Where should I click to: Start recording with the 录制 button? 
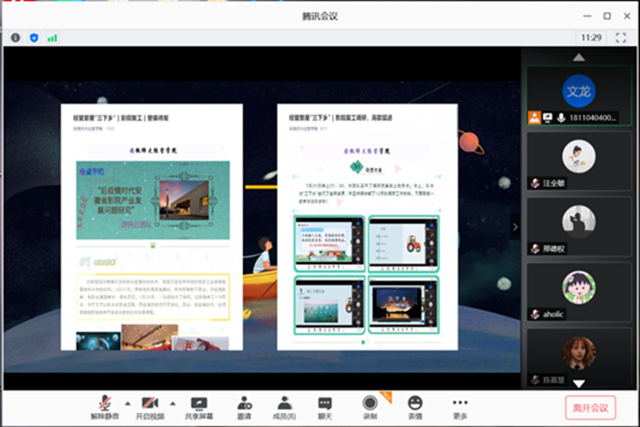369,402
